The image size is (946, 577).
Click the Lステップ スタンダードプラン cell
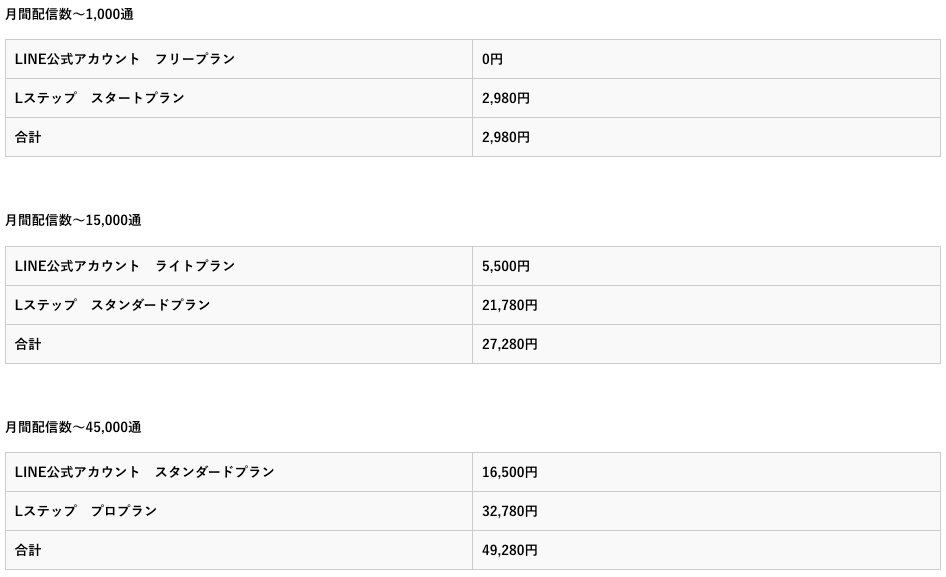point(239,305)
